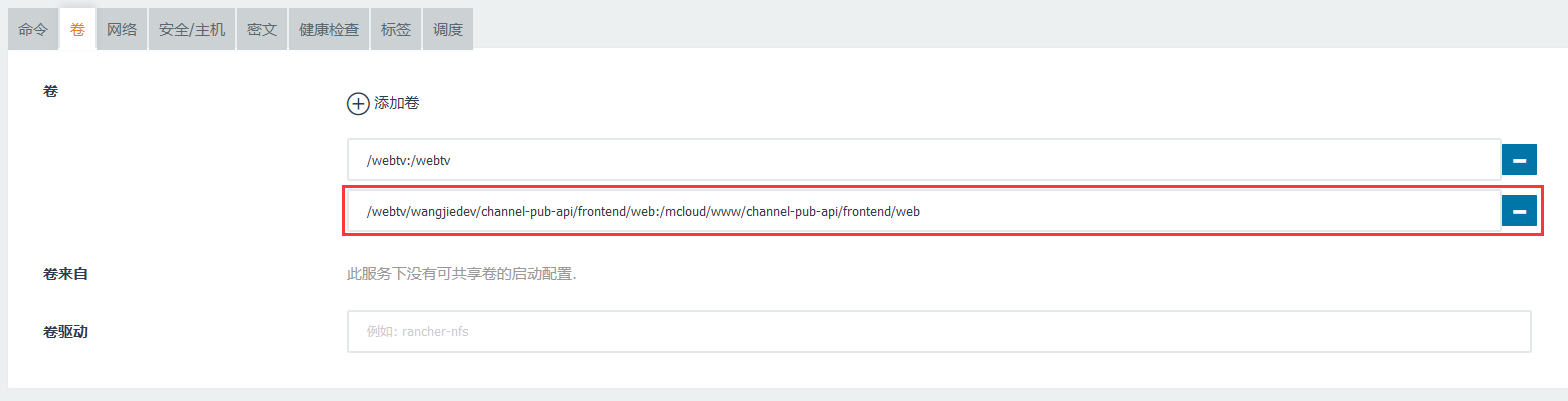This screenshot has width=1568, height=401.
Task: Click the 卷 section label on the left
Action: point(50,91)
